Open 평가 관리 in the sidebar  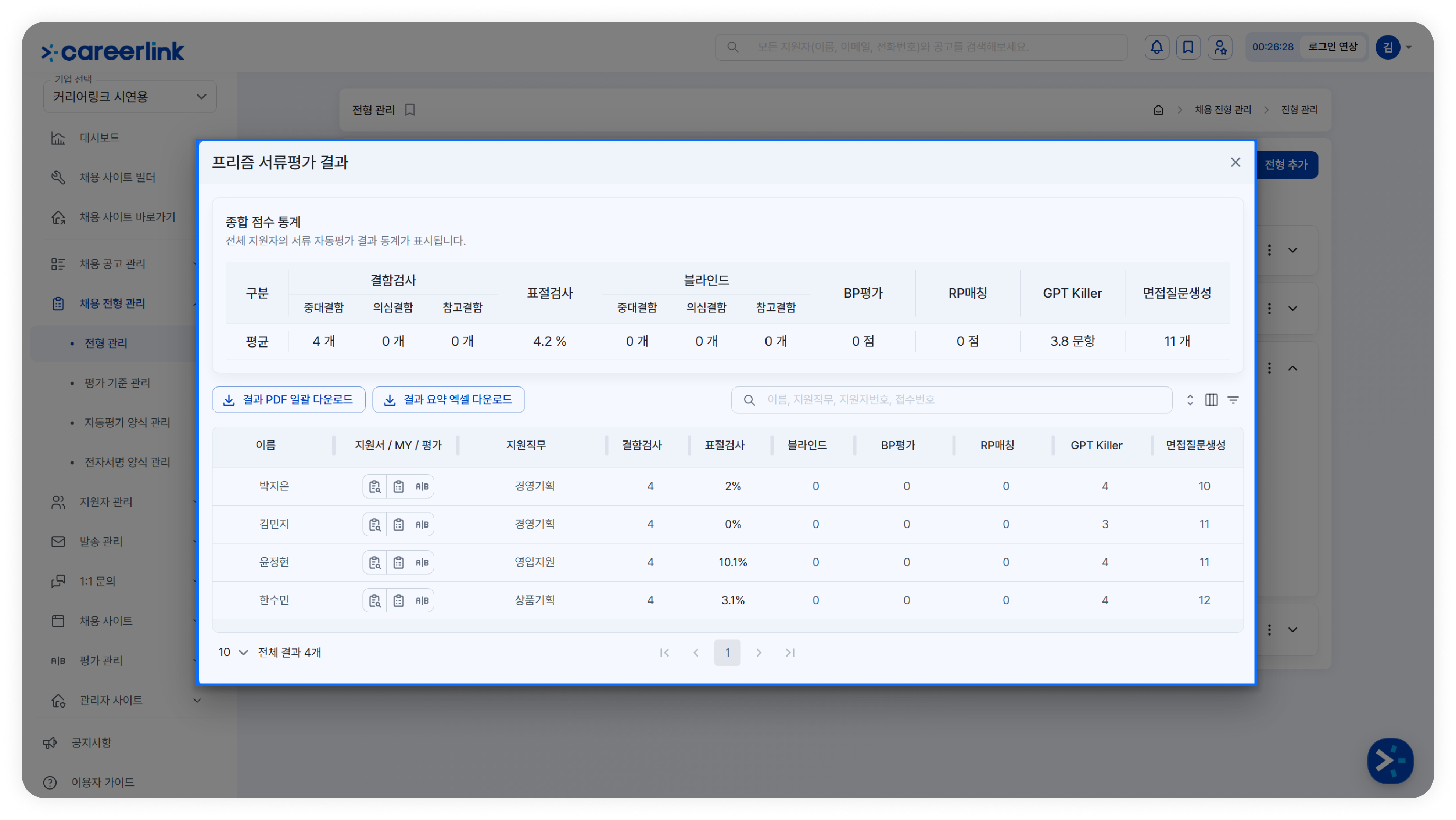pos(101,660)
